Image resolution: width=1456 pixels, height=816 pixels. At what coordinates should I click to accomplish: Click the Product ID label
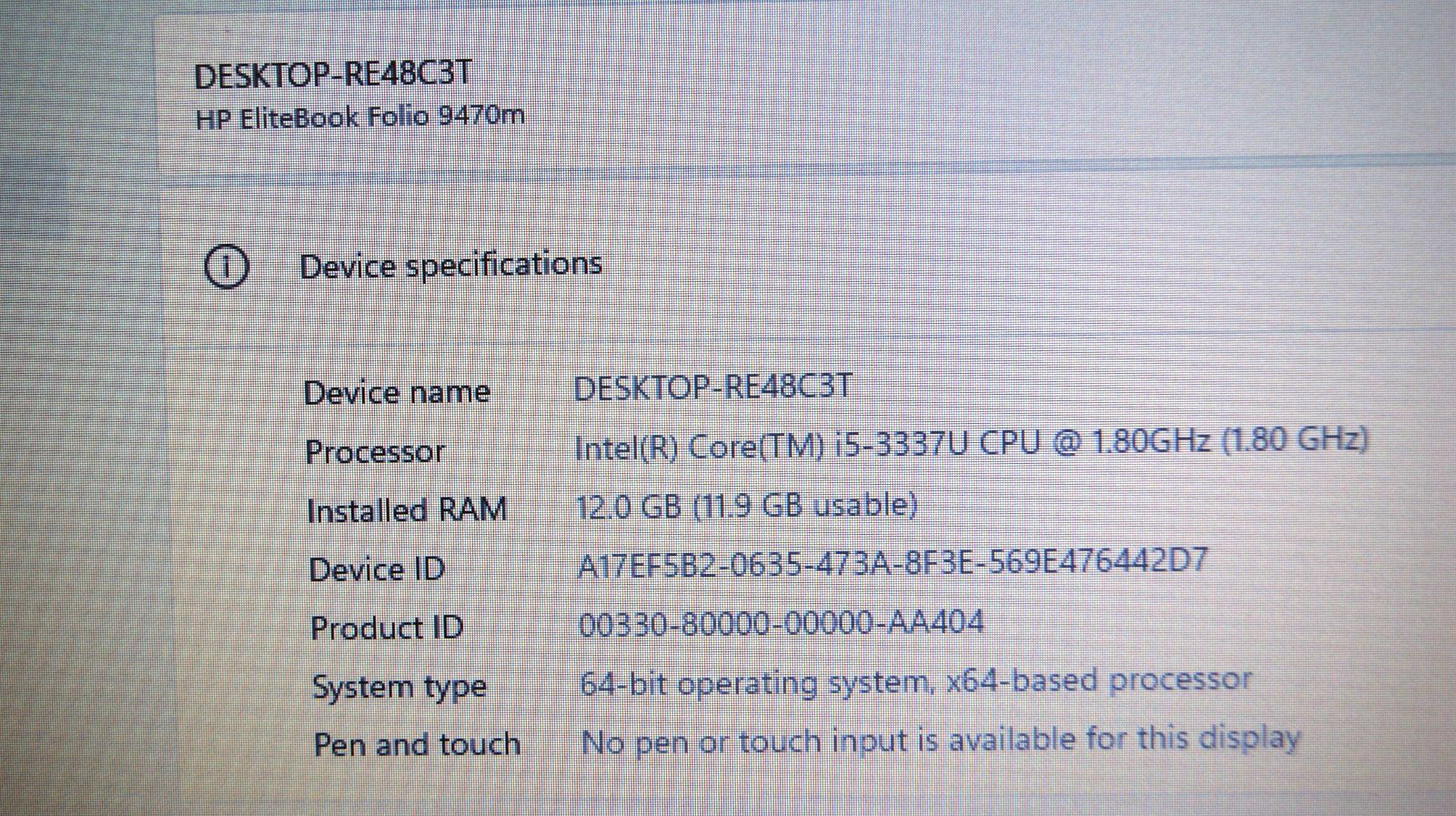[387, 628]
